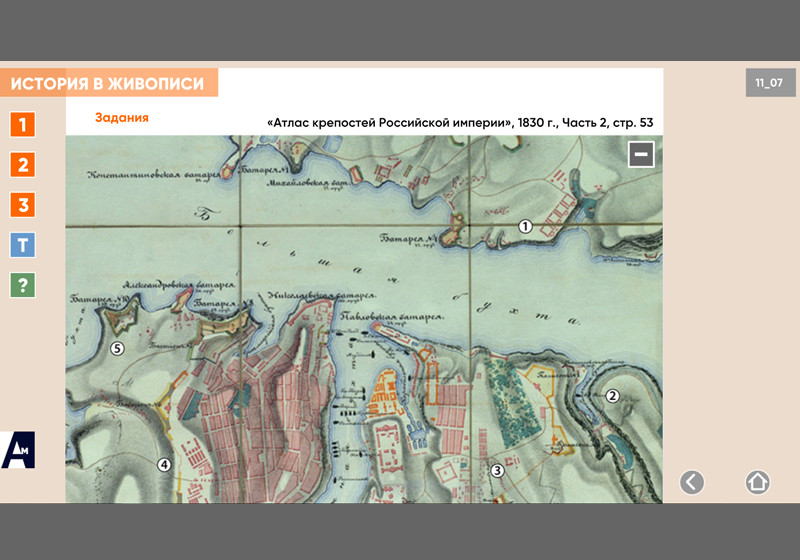Click the Атлас крепостей Российской империи caption

(x=460, y=123)
